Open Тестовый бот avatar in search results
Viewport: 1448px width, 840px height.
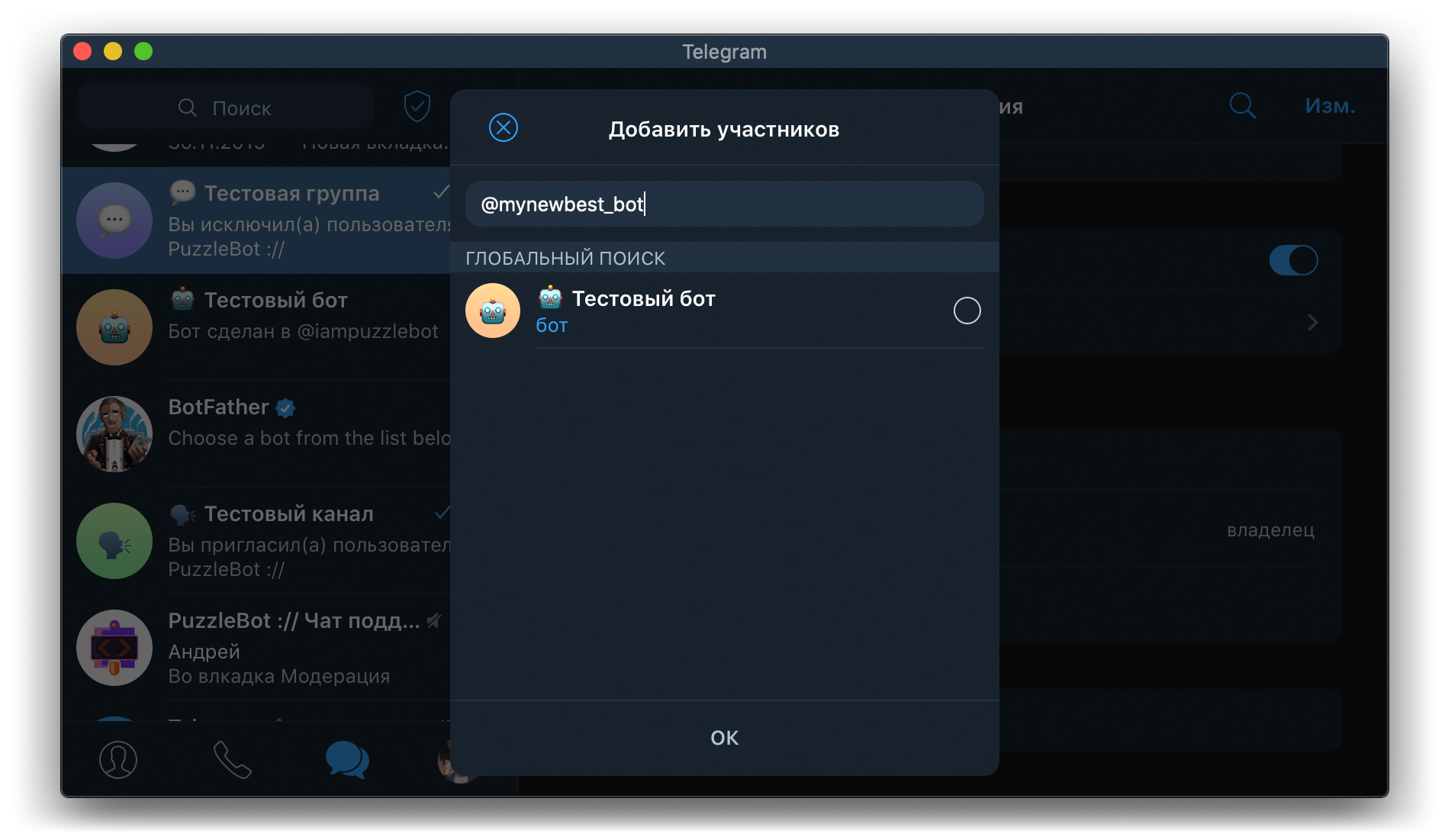pos(493,311)
